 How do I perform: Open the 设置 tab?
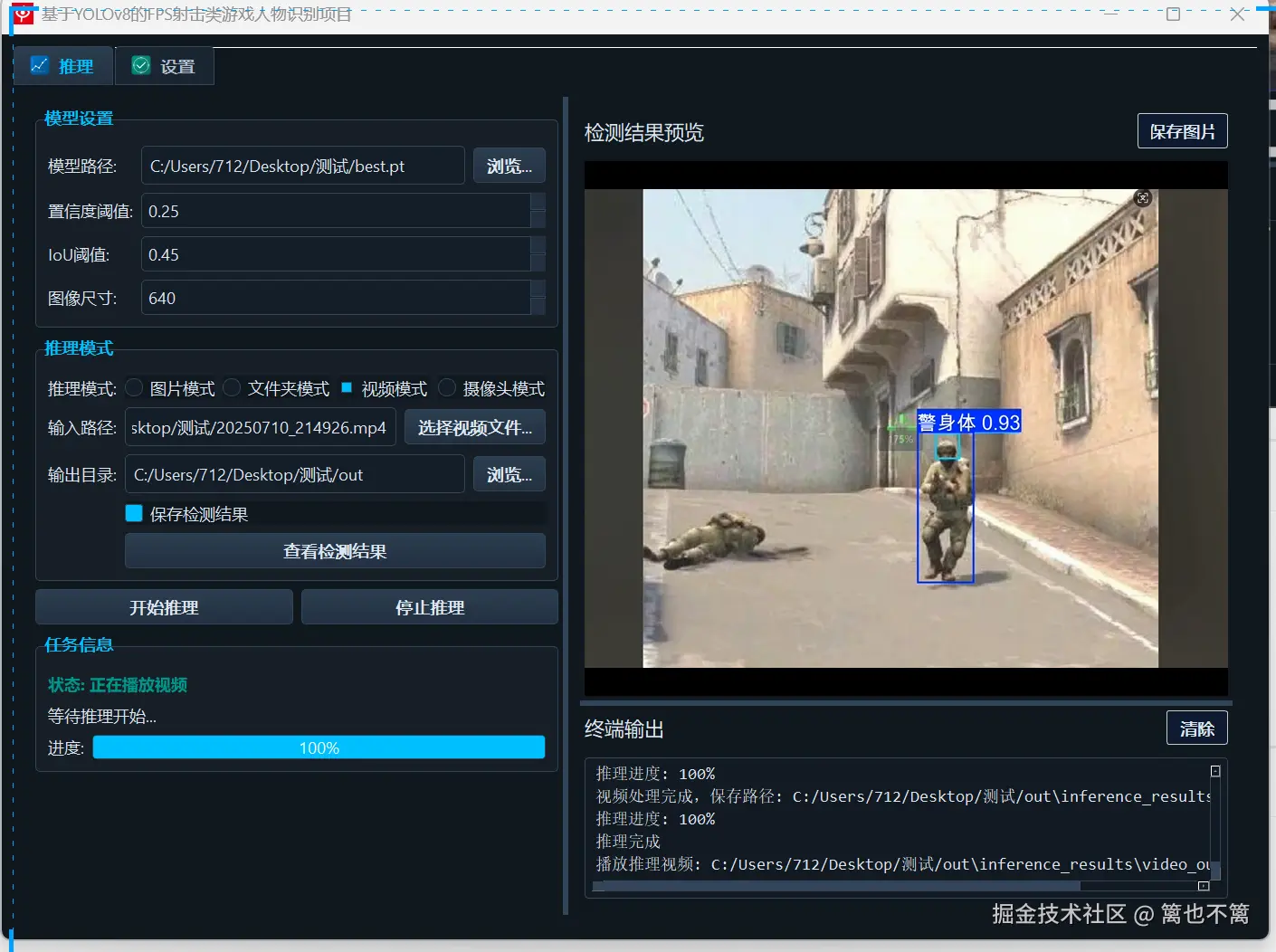click(165, 66)
